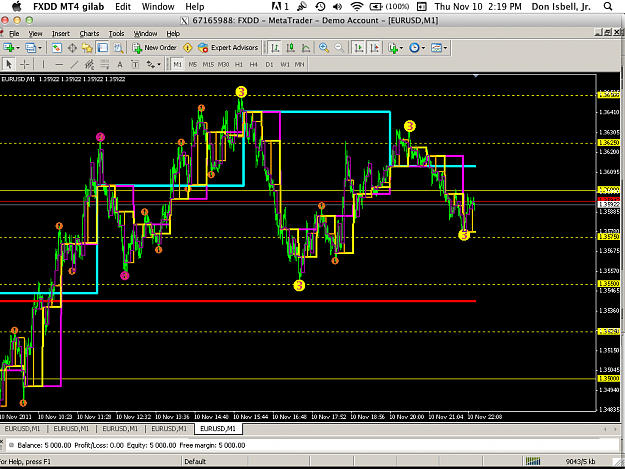The height and width of the screenshot is (469, 625).
Task: Select the H1 timeframe
Action: (239, 64)
